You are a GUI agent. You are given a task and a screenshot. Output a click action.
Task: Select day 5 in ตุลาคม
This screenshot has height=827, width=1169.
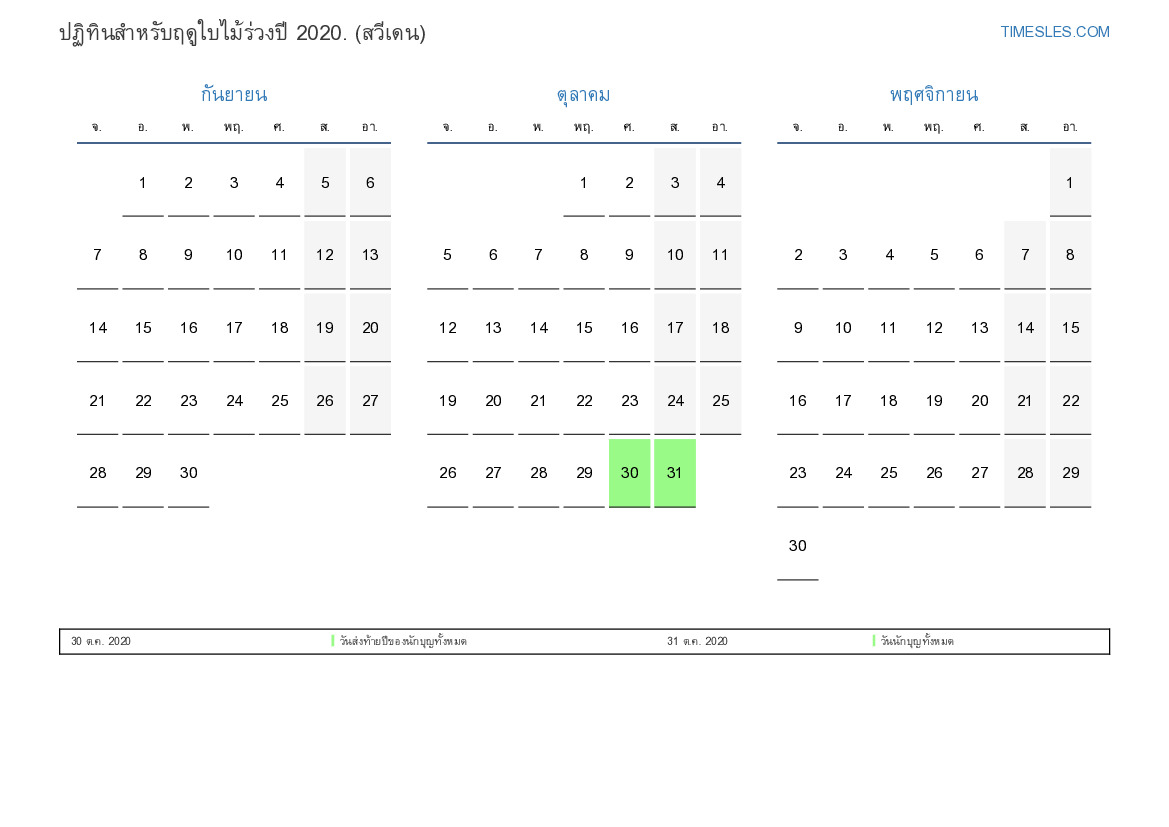coord(447,255)
